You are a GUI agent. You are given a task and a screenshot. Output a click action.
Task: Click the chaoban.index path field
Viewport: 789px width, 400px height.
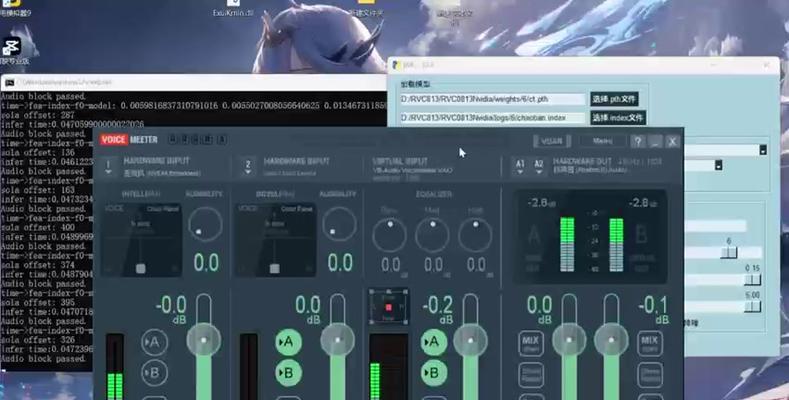493,118
